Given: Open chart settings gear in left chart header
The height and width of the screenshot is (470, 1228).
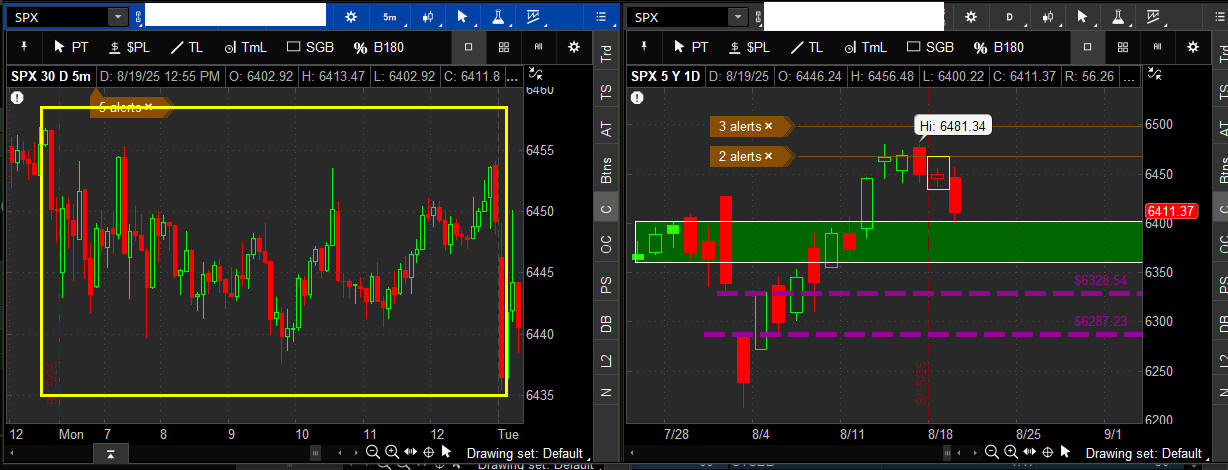Looking at the screenshot, I should click(x=350, y=17).
